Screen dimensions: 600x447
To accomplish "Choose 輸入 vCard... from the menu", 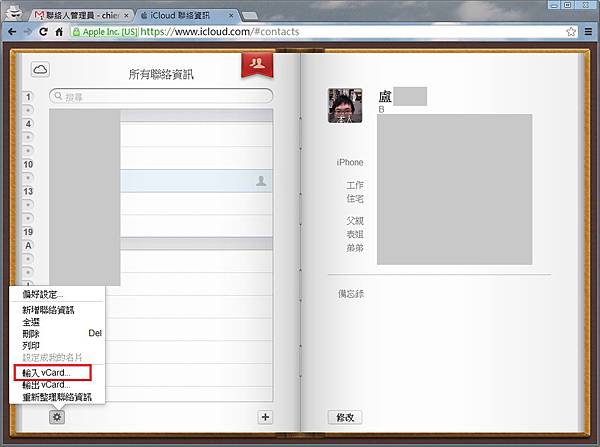I will [x=53, y=372].
